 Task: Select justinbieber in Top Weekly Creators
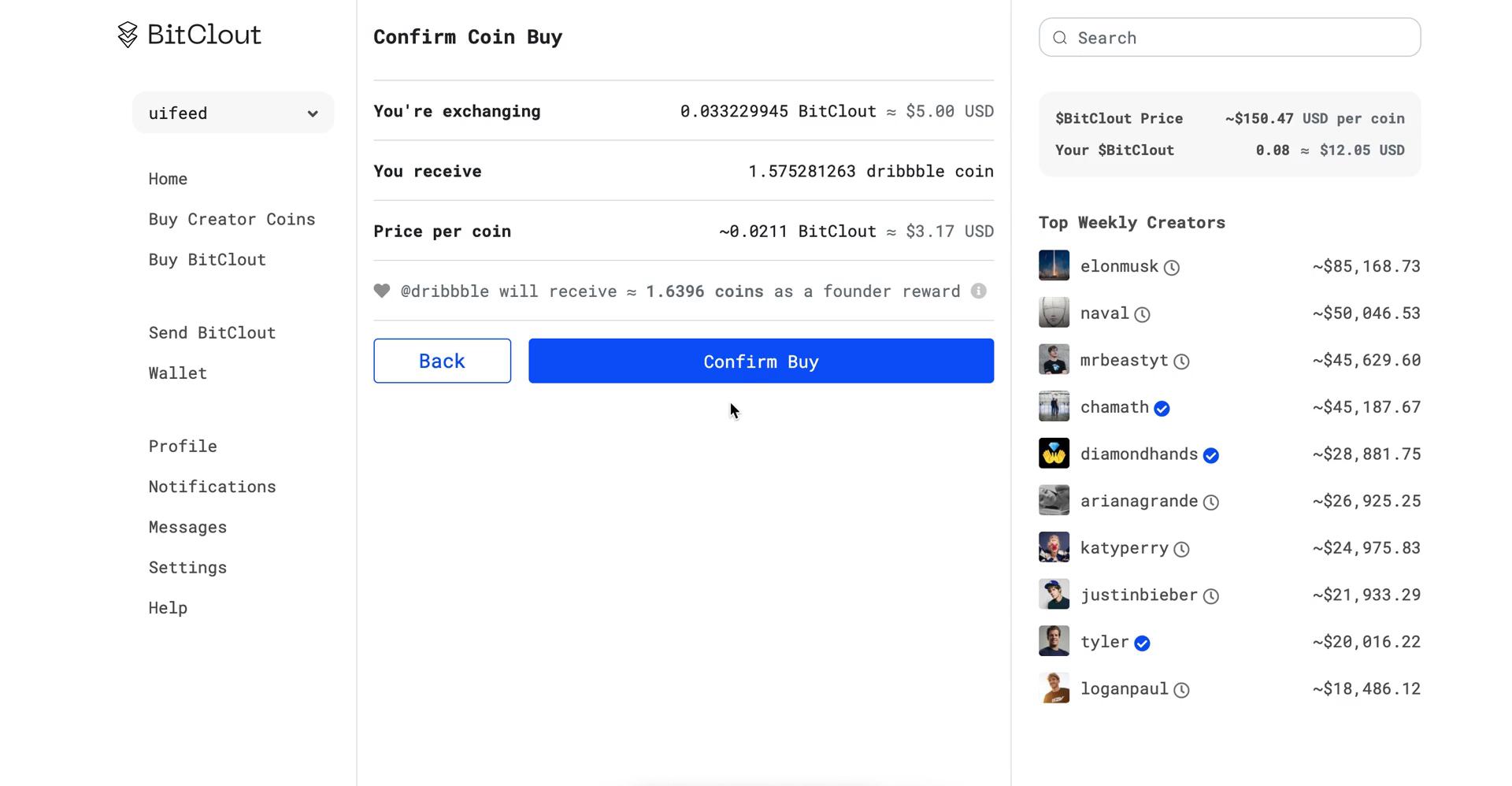coord(1138,595)
